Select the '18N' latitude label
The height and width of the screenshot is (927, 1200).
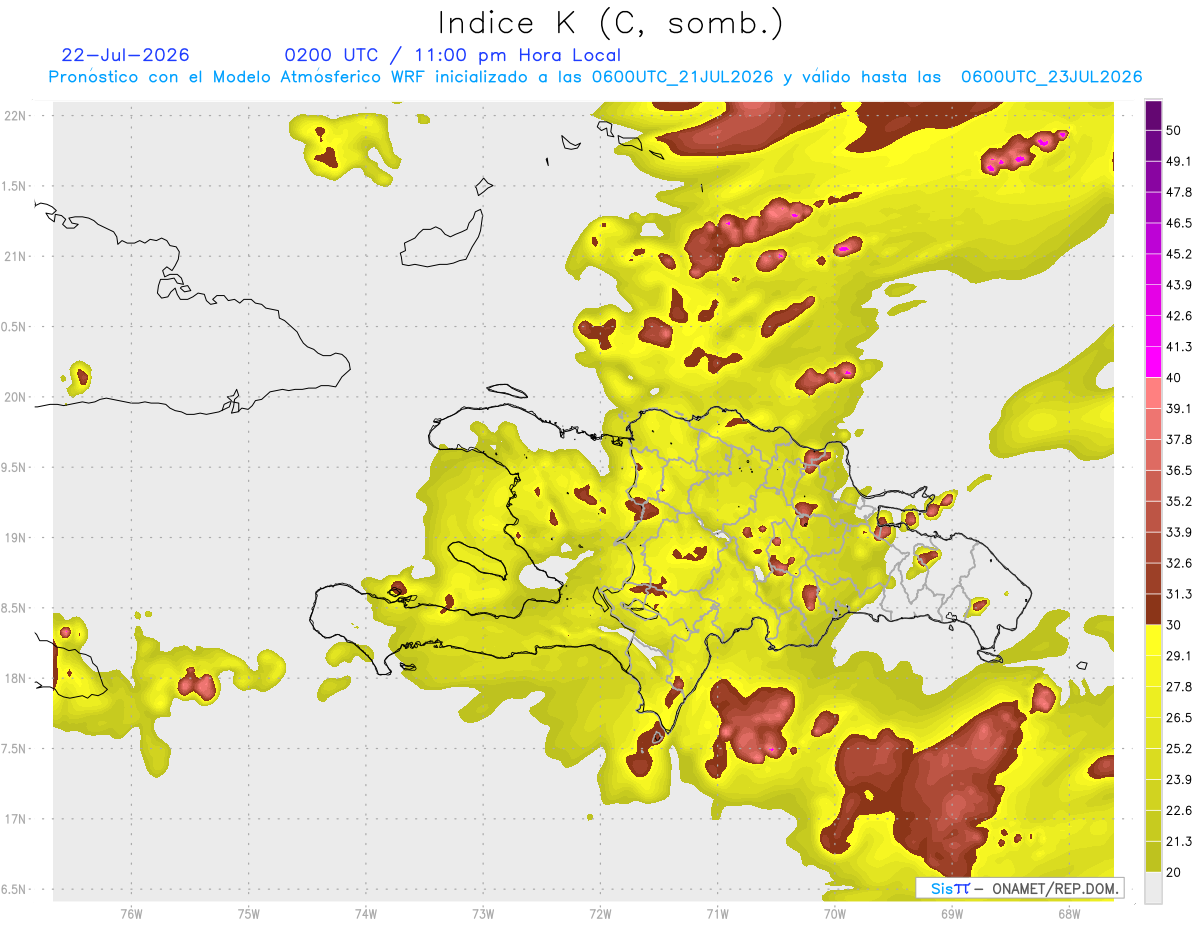point(15,678)
